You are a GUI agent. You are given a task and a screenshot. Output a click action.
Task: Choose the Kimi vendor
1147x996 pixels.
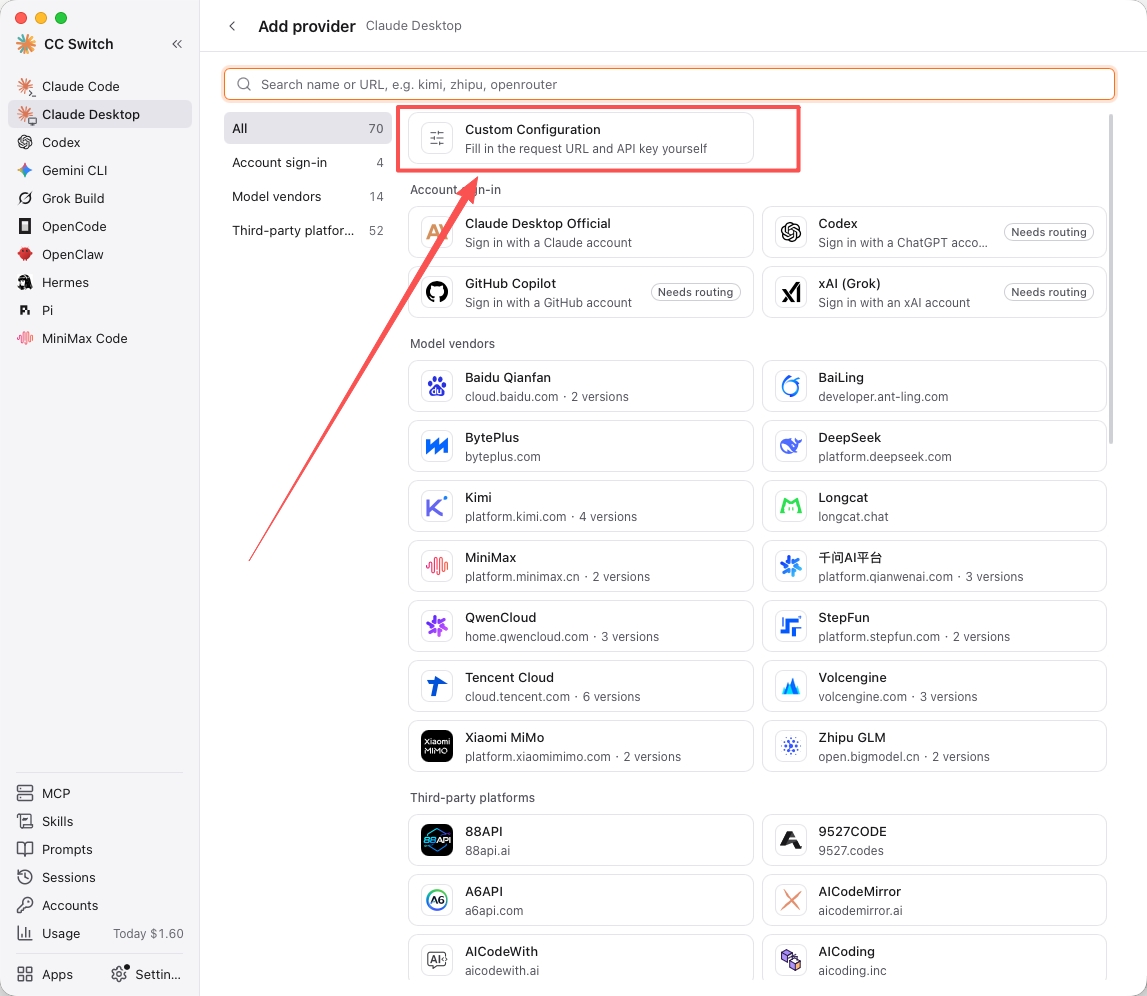click(x=581, y=506)
